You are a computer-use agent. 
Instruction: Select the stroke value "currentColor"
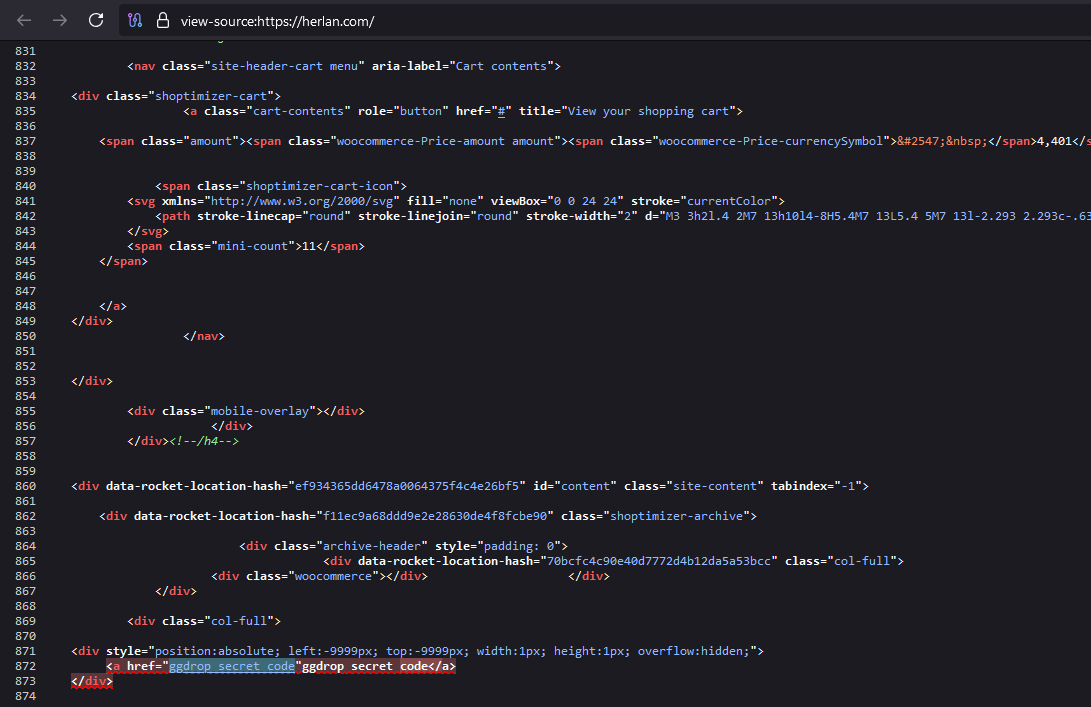729,201
